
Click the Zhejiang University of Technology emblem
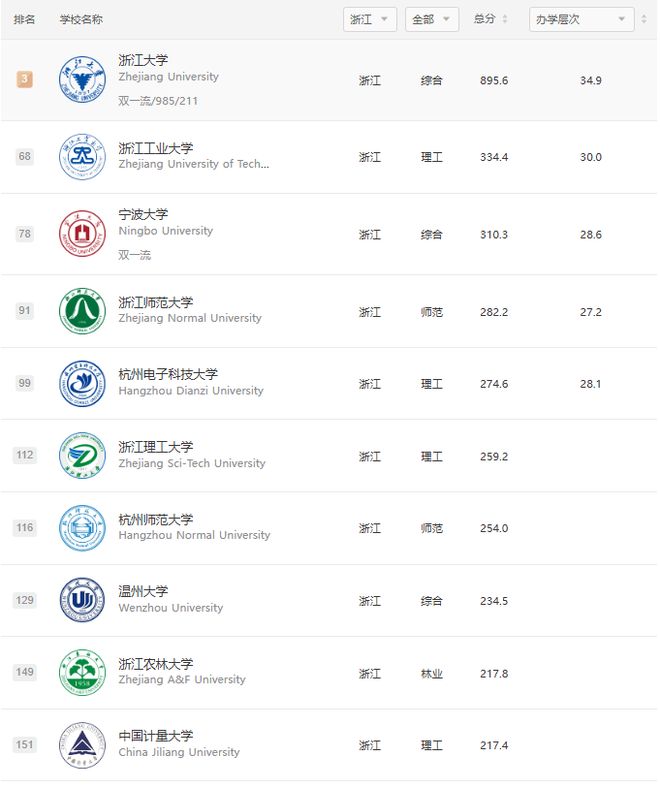82,157
